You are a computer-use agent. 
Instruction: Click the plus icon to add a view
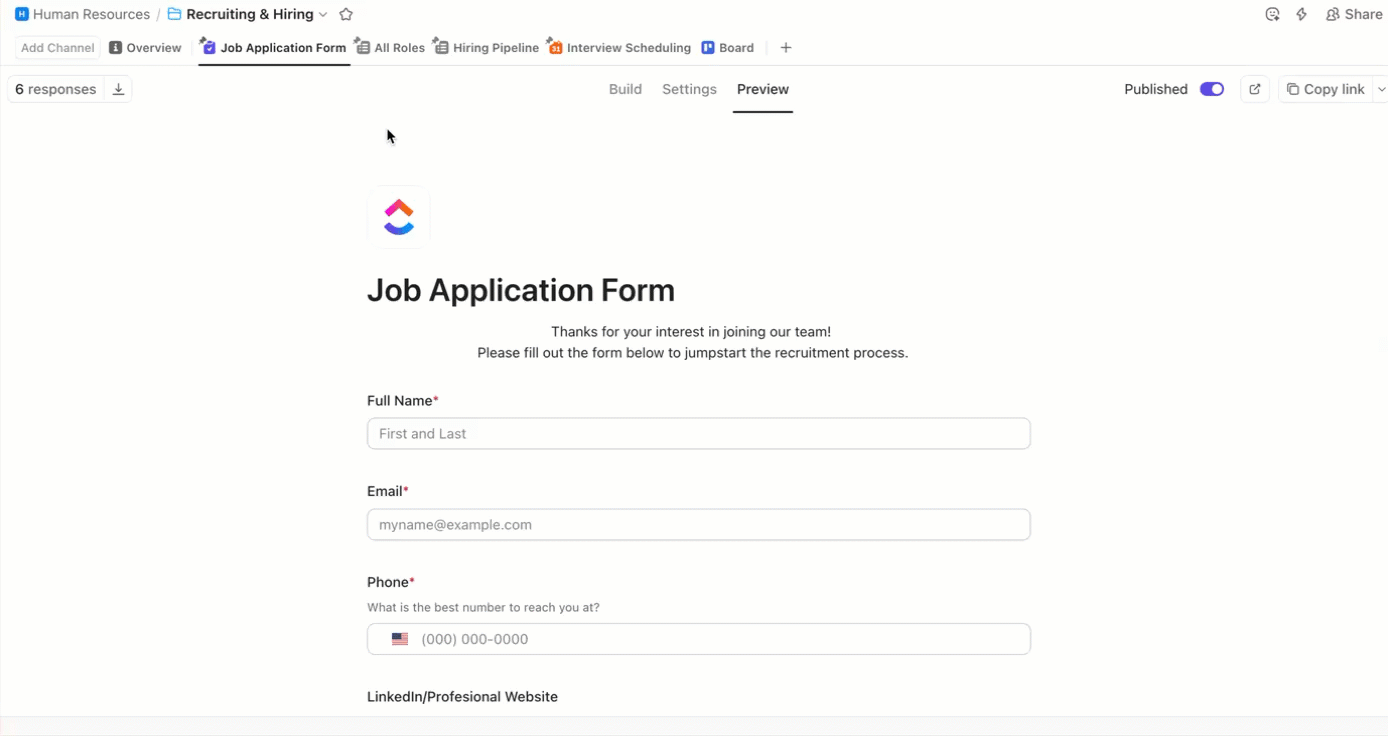786,47
